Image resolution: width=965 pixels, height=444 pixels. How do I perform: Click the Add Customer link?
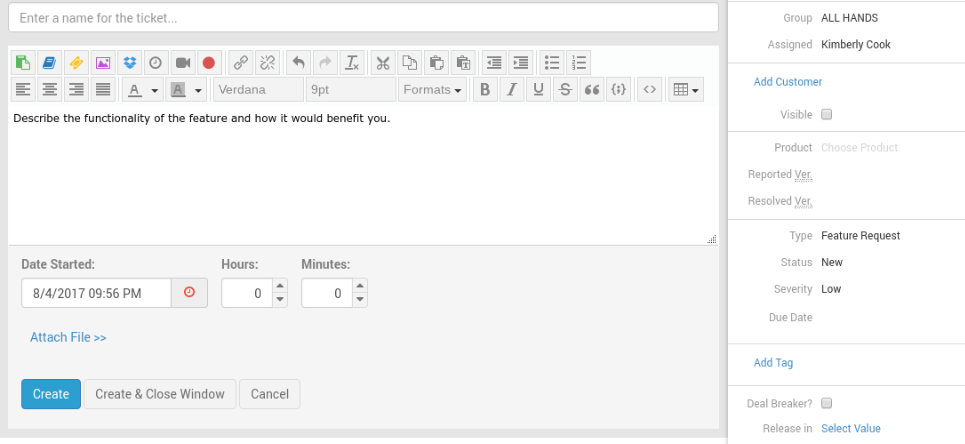point(788,82)
